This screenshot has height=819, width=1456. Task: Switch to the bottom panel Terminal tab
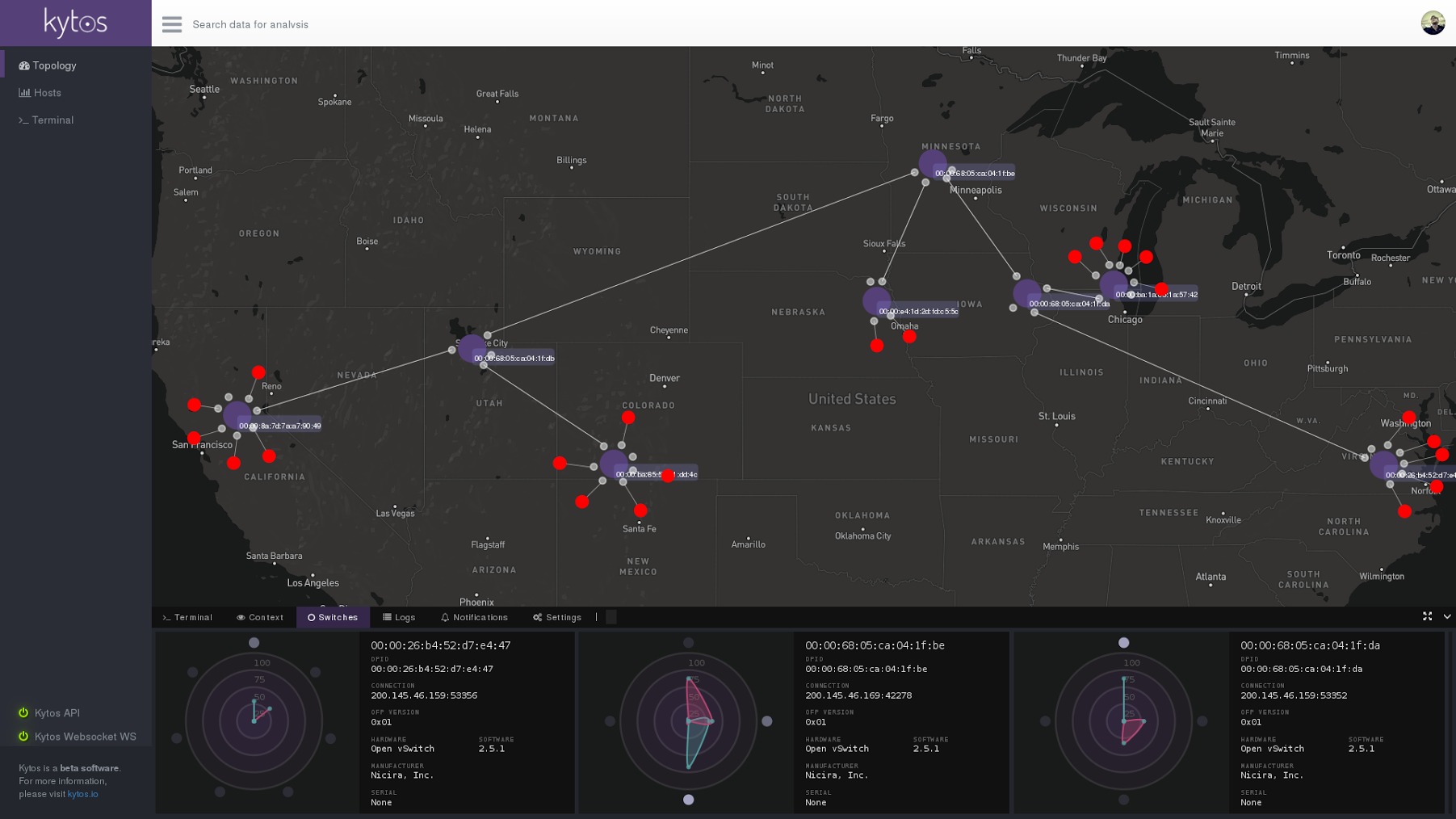[187, 617]
